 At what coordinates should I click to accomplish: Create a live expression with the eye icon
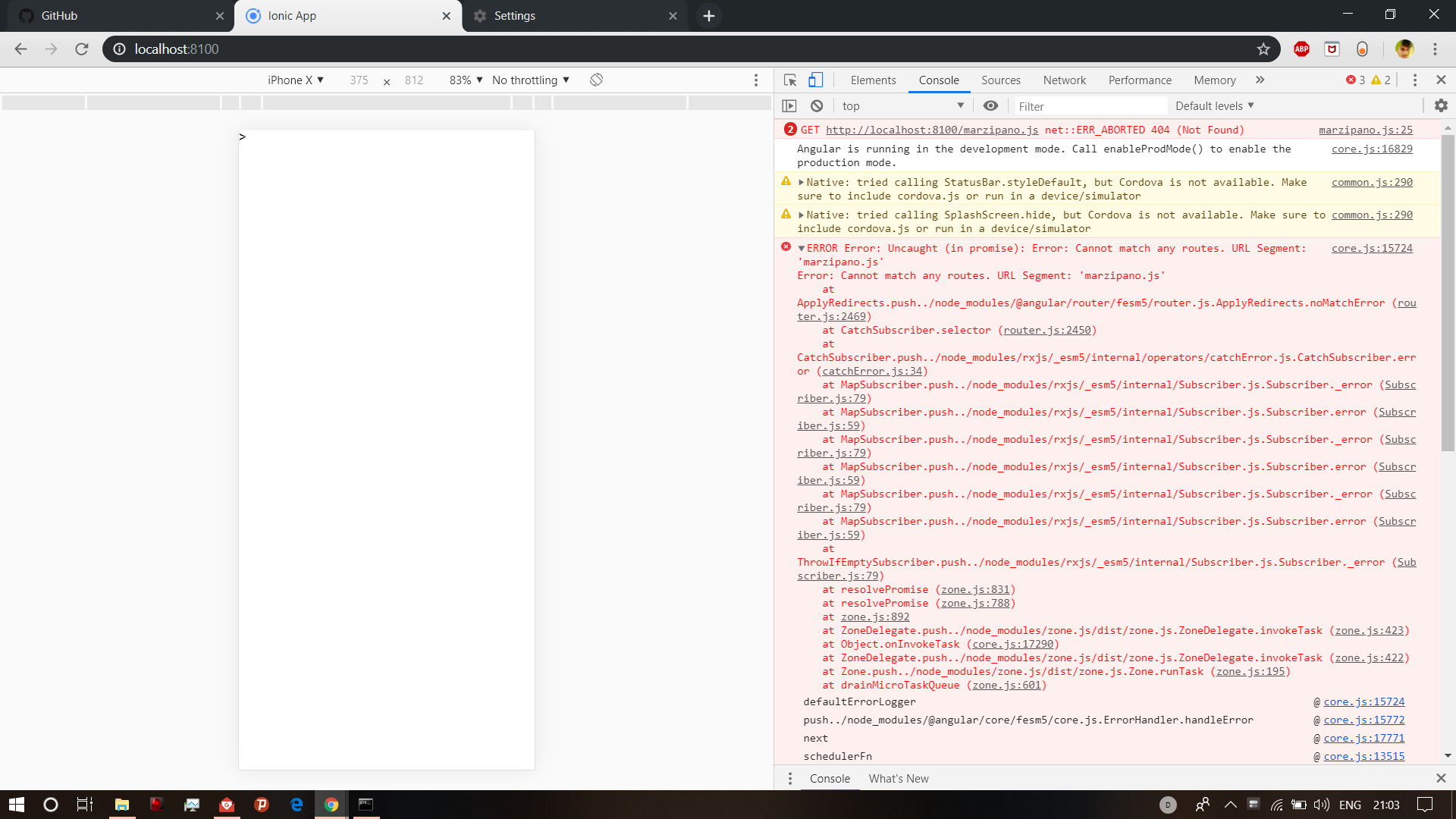(x=990, y=105)
